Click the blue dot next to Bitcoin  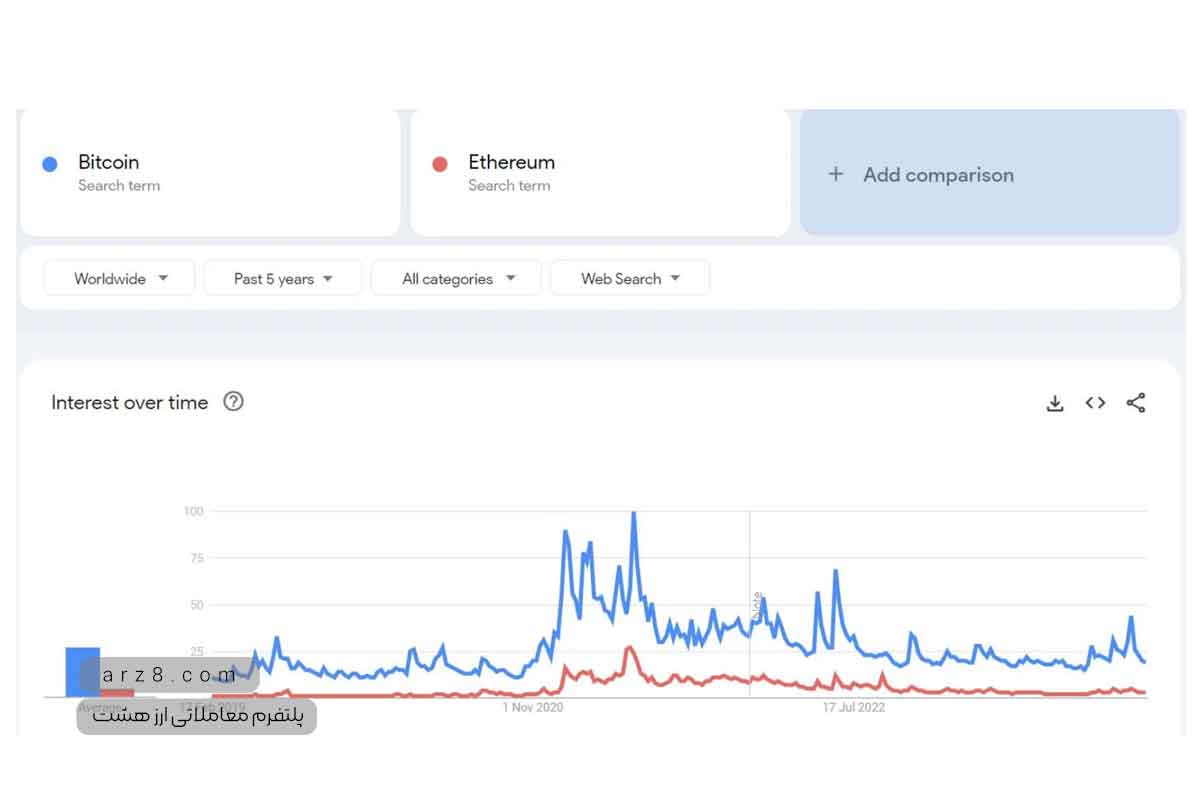coord(50,164)
